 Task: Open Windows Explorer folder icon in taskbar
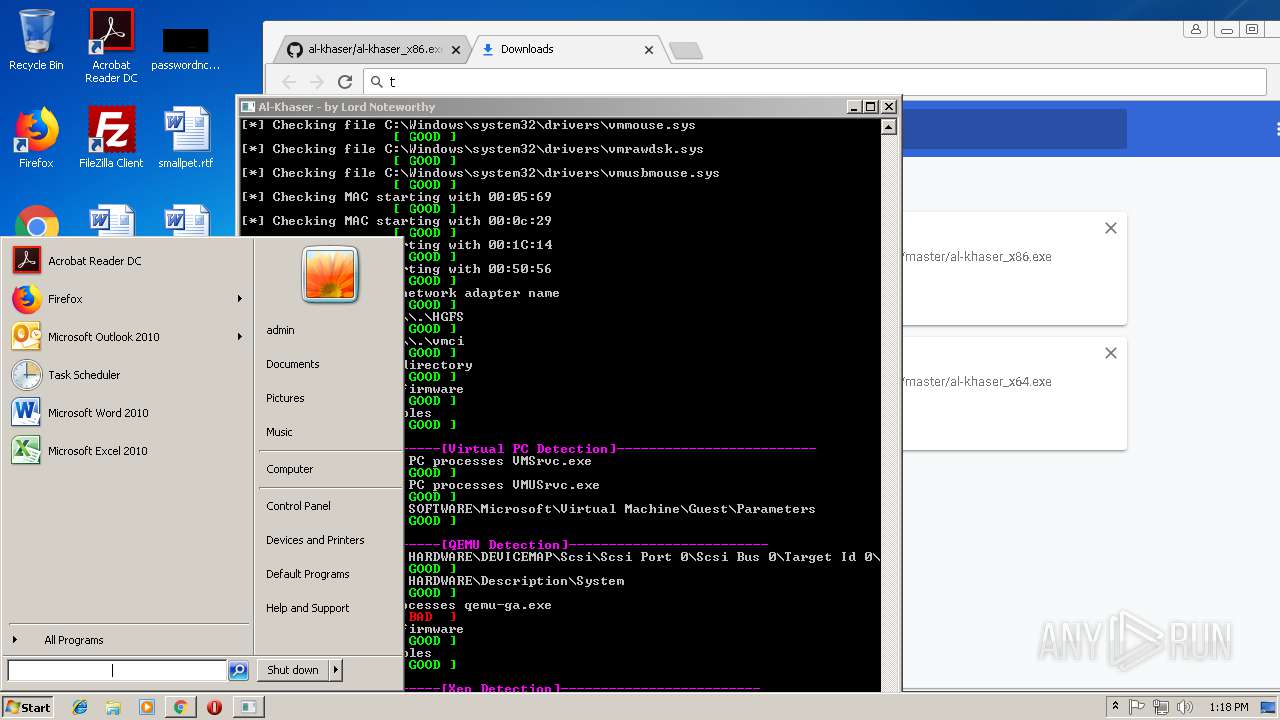coord(113,707)
